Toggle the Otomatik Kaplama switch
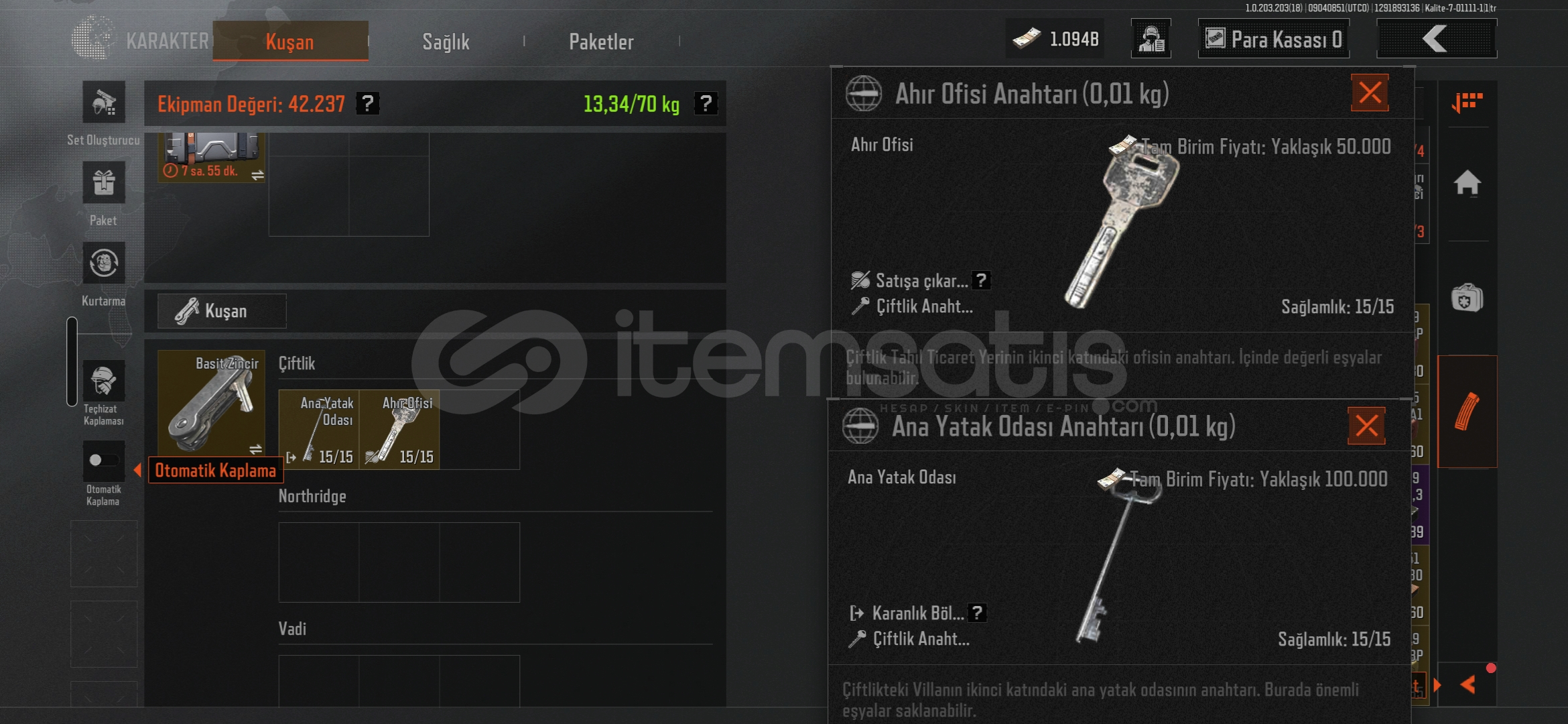This screenshot has width=1568, height=724. coord(104,461)
